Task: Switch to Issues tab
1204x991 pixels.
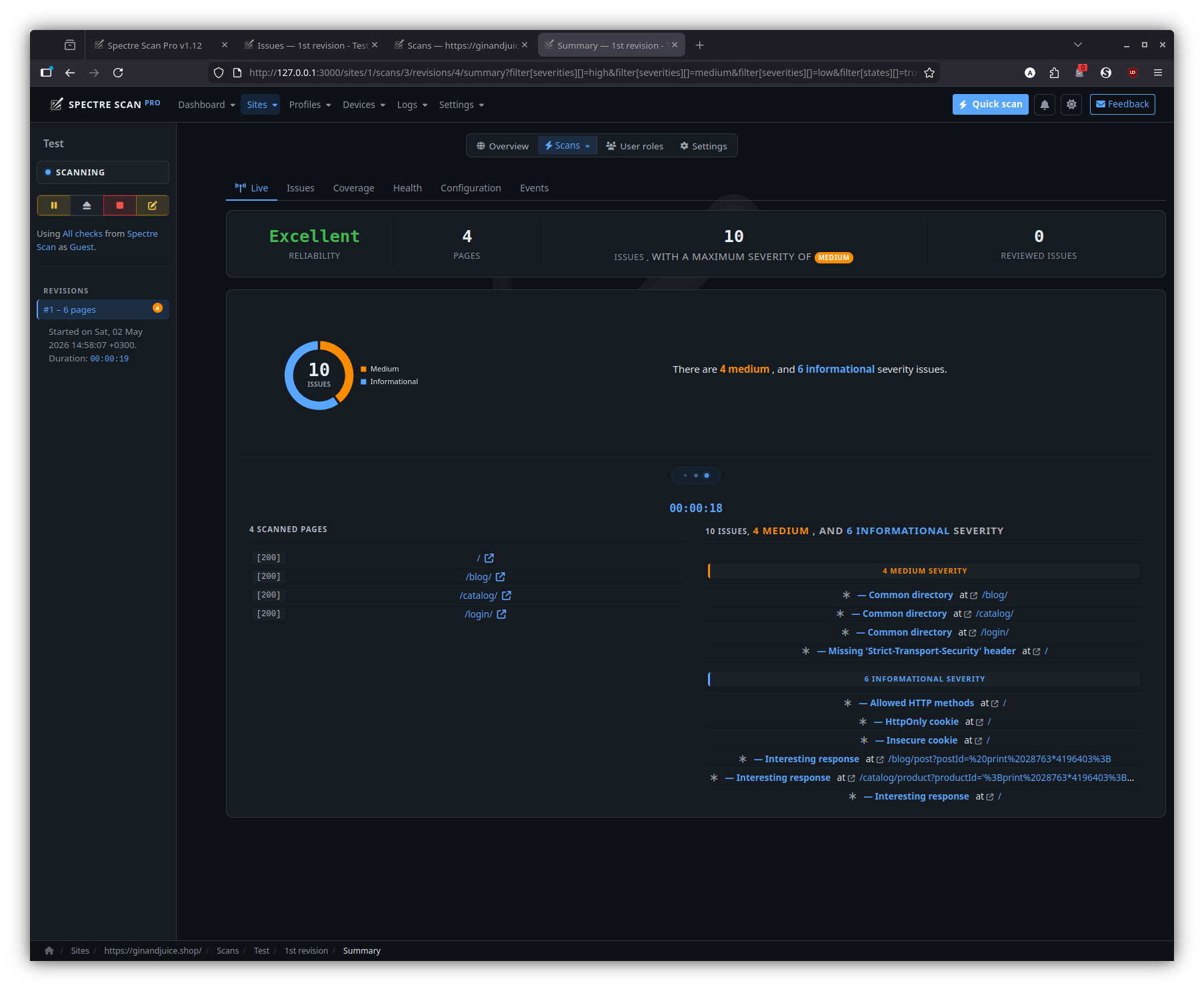Action: pyautogui.click(x=301, y=188)
